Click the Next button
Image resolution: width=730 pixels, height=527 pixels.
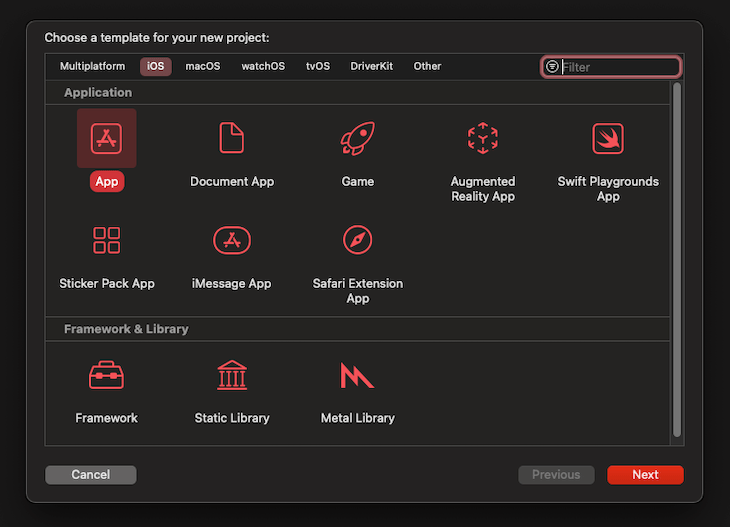(645, 475)
